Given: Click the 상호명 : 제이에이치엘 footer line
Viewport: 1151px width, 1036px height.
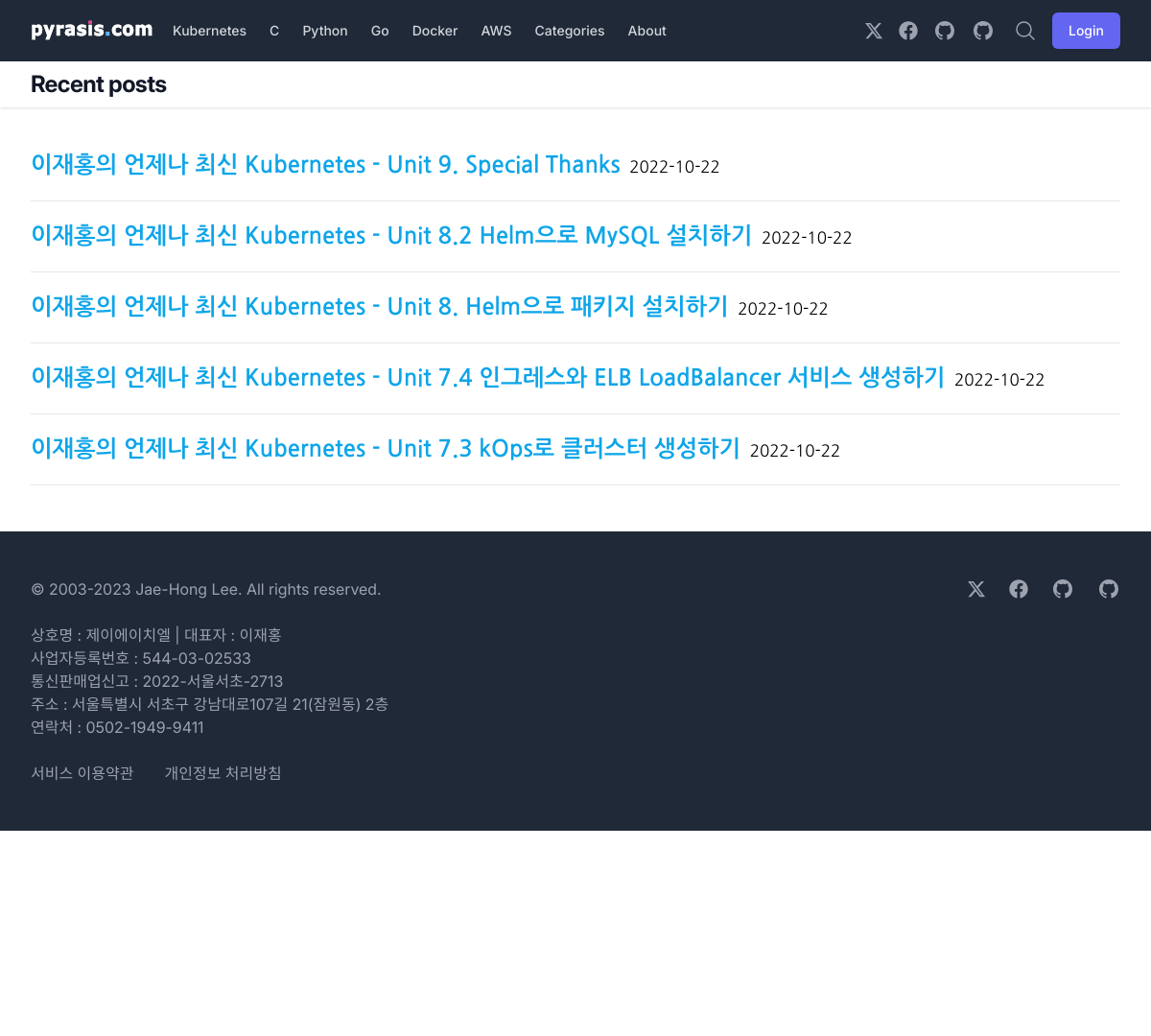Looking at the screenshot, I should [x=156, y=635].
